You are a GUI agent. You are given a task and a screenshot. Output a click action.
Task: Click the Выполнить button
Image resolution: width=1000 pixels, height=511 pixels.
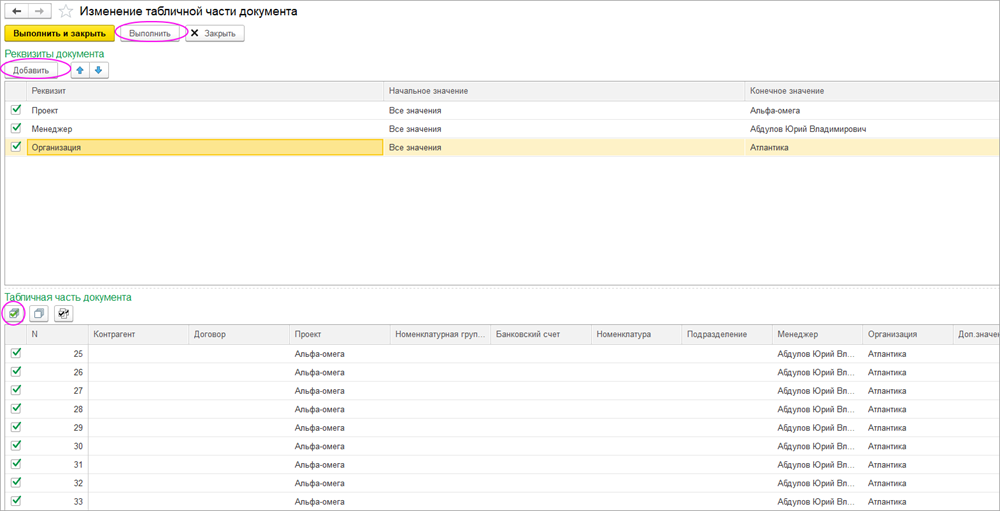click(150, 33)
